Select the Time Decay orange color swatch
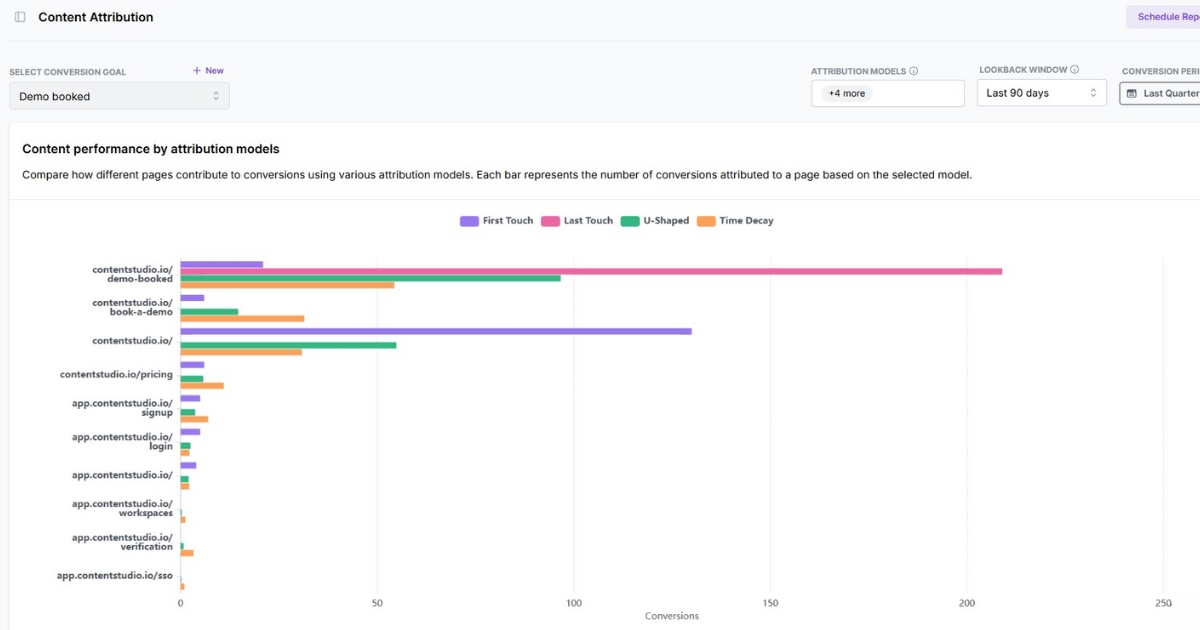The image size is (1200, 630). click(704, 220)
